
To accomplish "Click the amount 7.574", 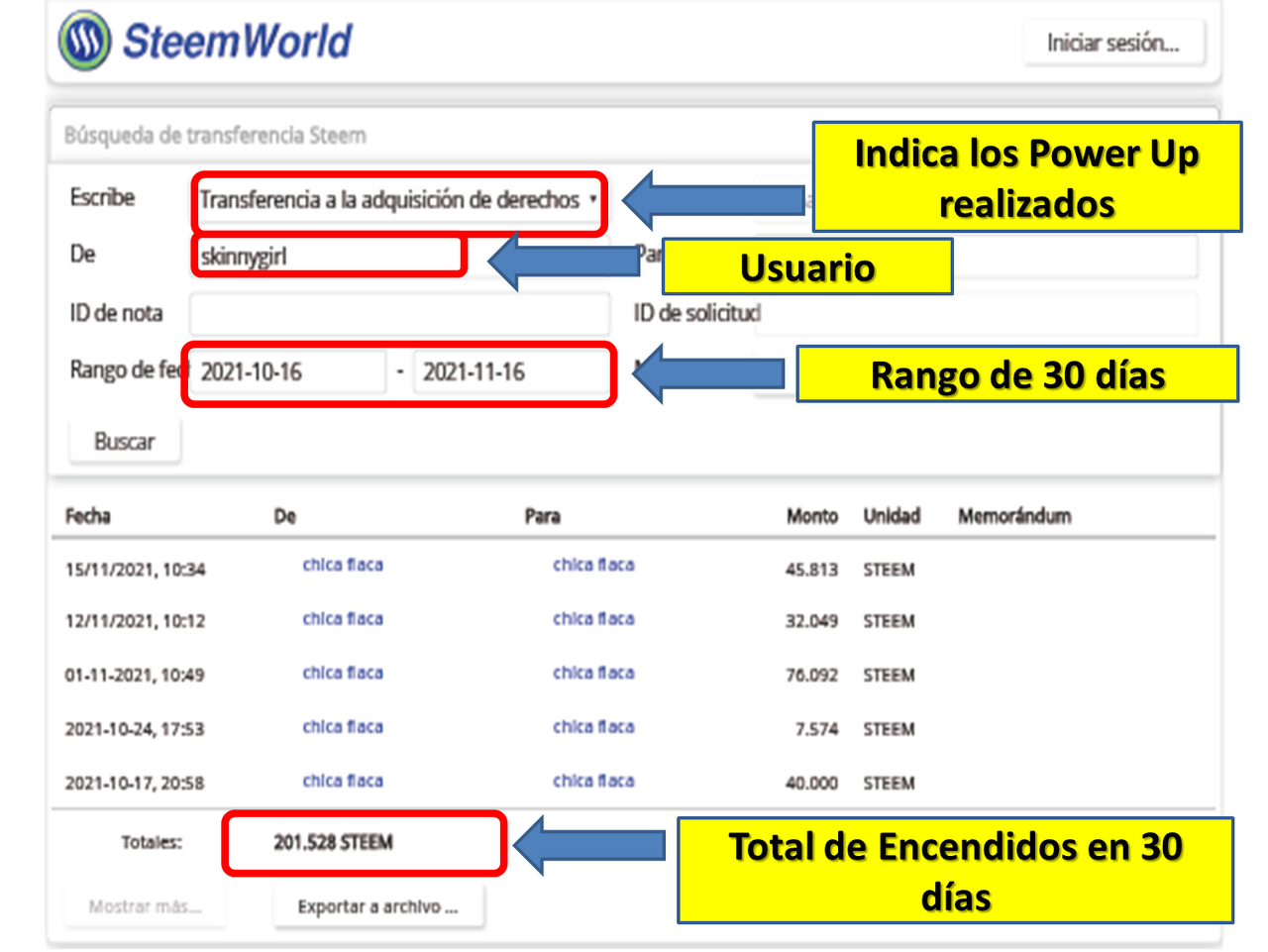I will (x=816, y=729).
